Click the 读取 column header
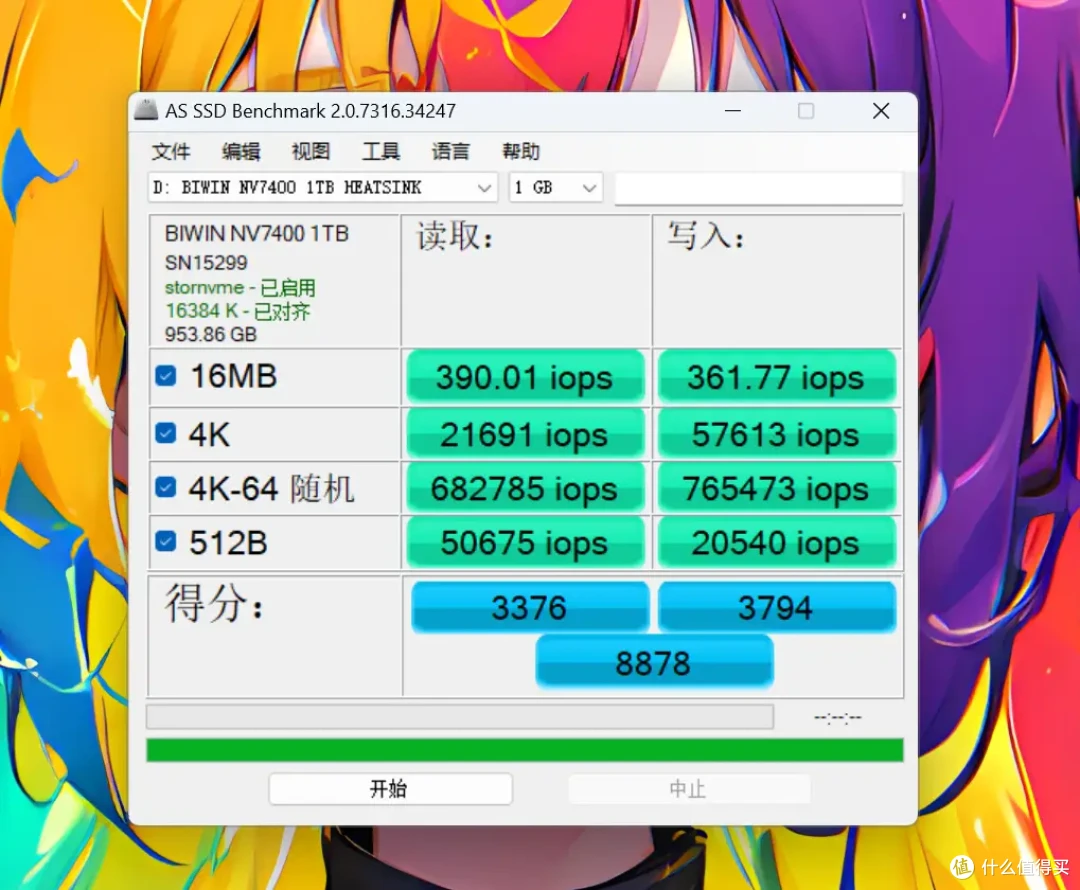 pos(455,236)
